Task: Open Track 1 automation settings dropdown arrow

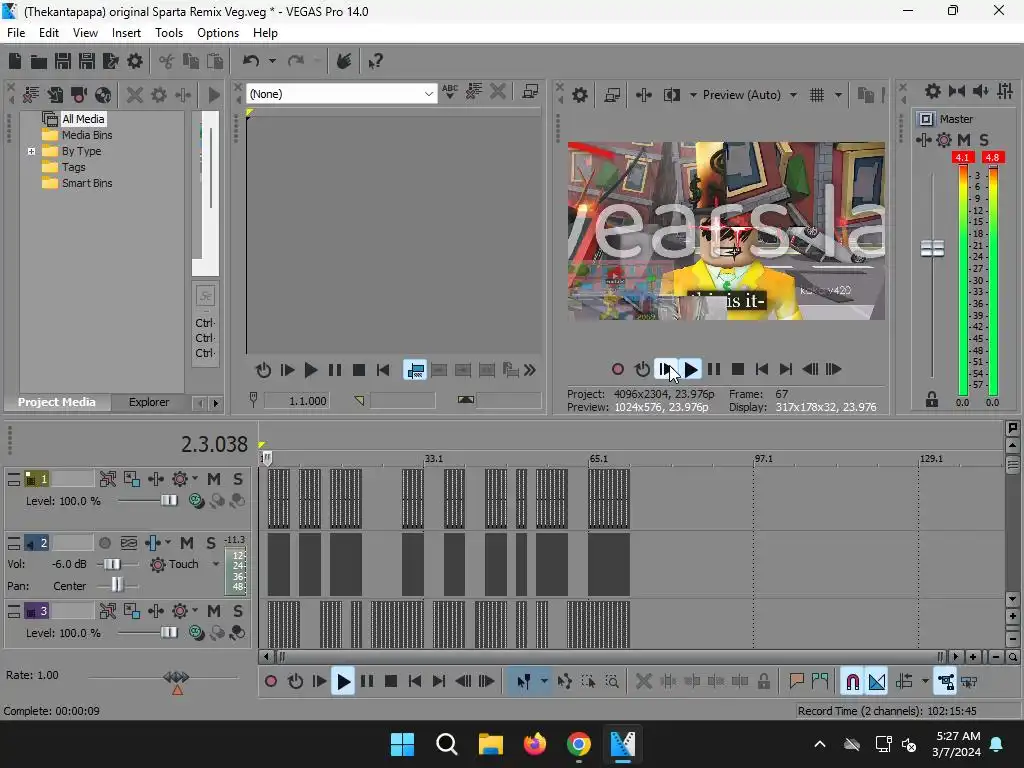Action: point(195,479)
